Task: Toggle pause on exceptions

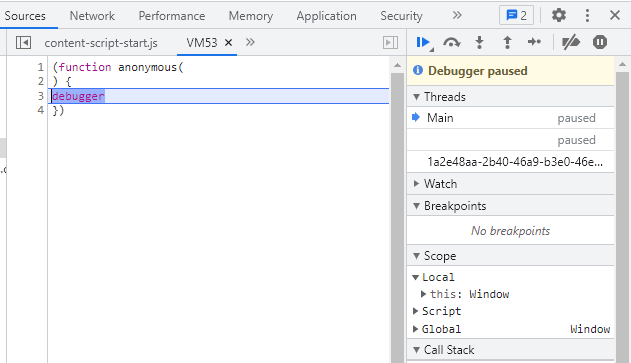Action: point(600,42)
